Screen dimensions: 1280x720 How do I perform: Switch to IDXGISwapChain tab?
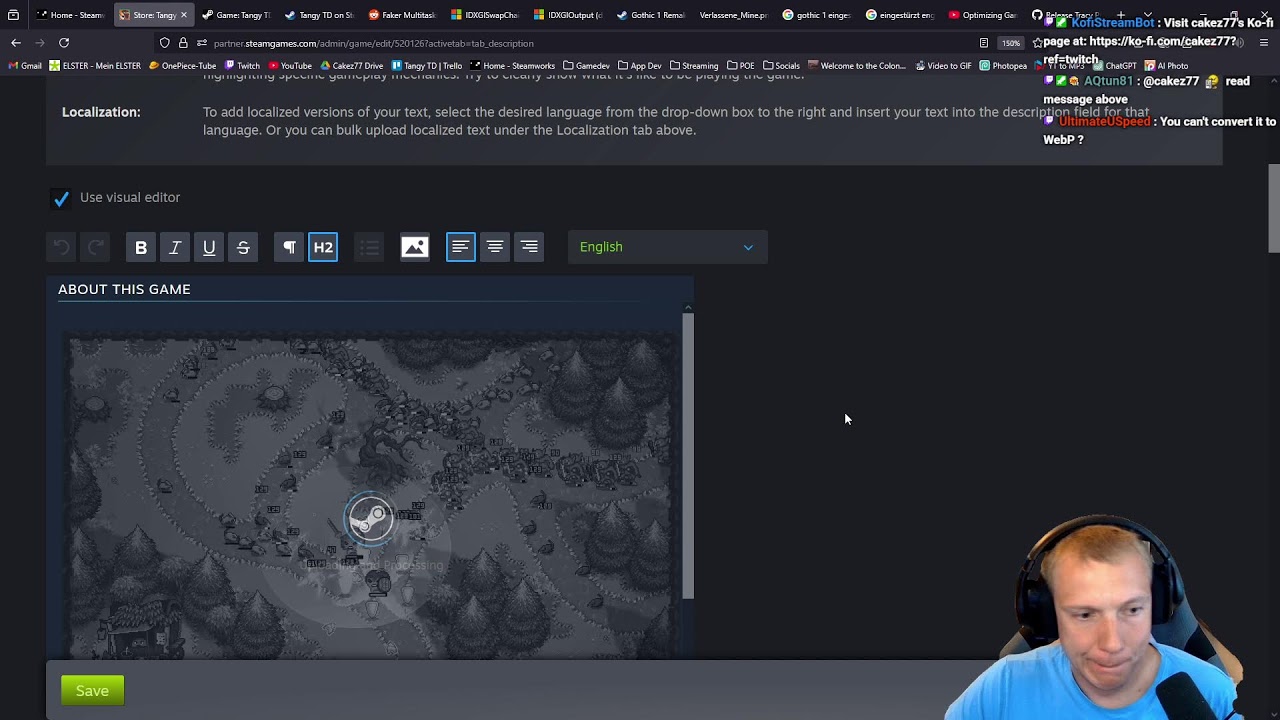tap(485, 15)
